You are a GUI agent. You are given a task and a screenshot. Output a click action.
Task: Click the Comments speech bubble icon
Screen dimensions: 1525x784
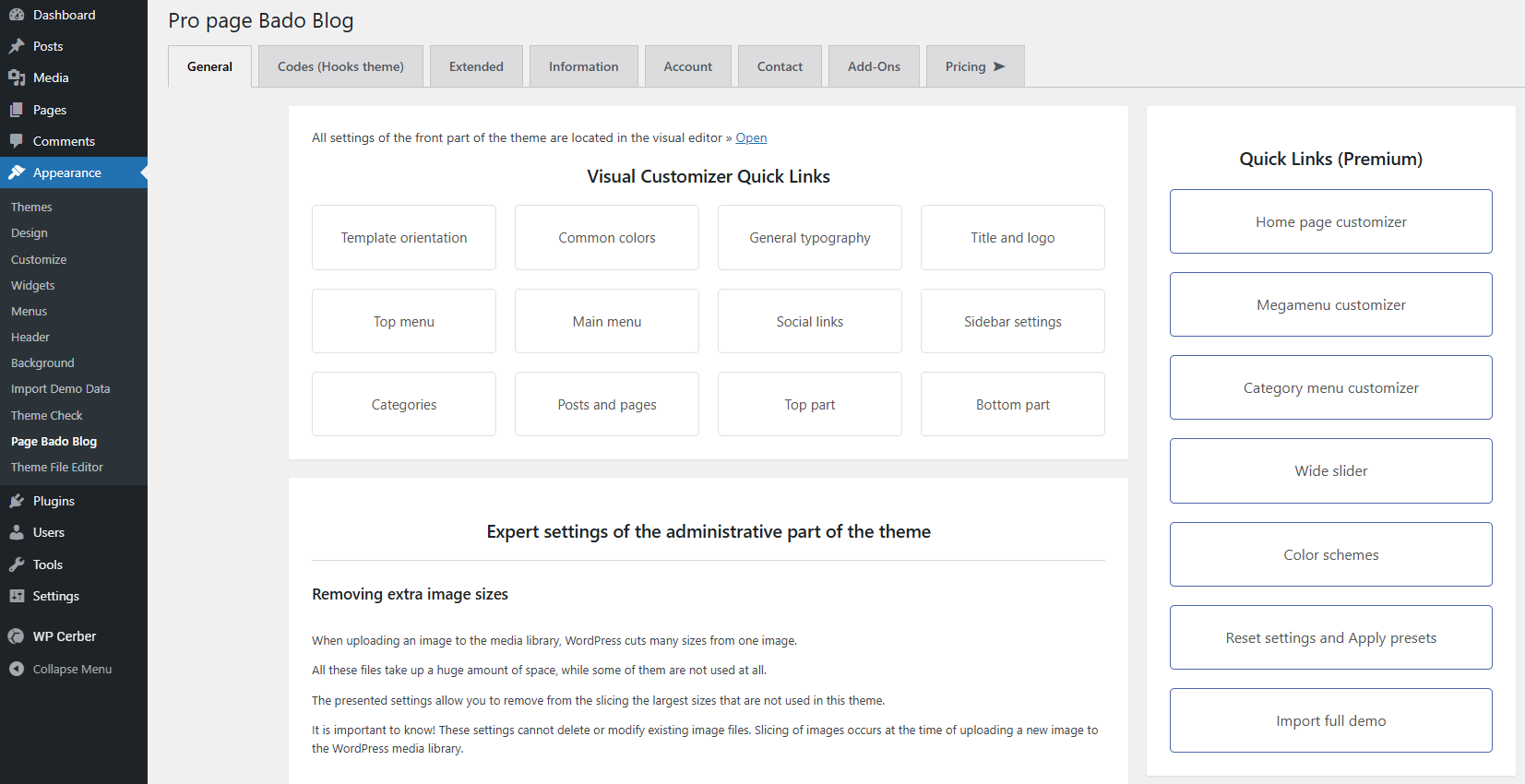click(17, 141)
